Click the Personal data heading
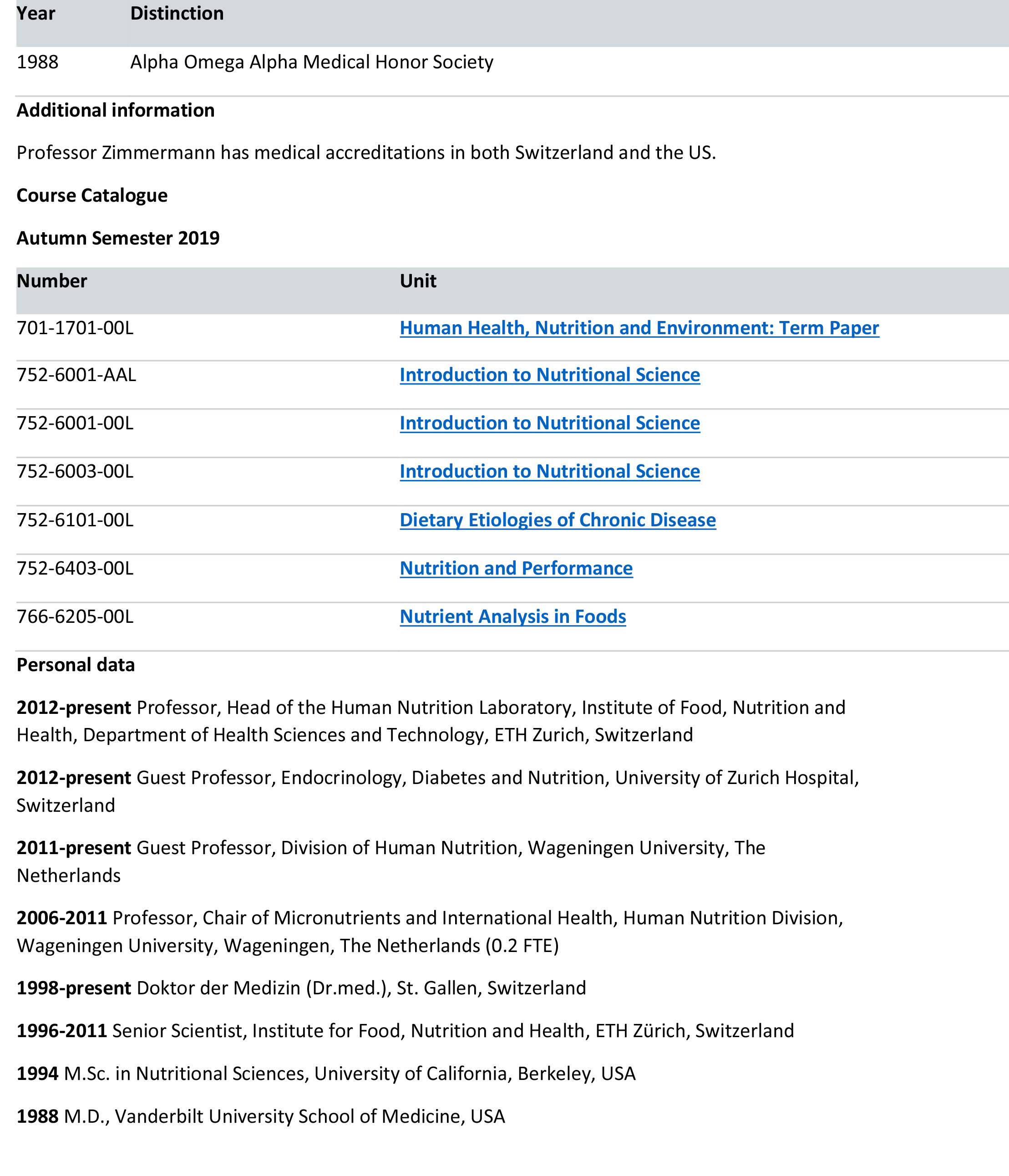The image size is (1009, 1176). (x=76, y=665)
